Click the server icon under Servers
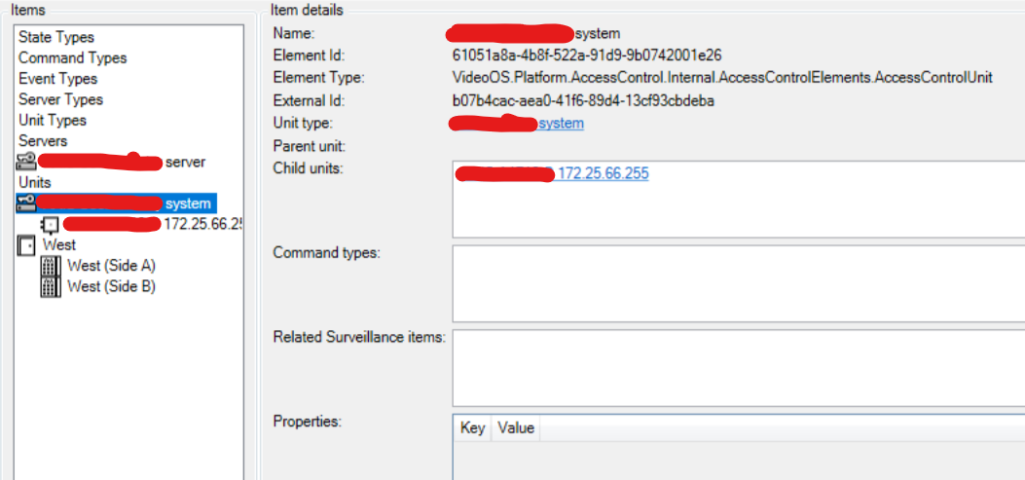The image size is (1025, 480). [28, 162]
